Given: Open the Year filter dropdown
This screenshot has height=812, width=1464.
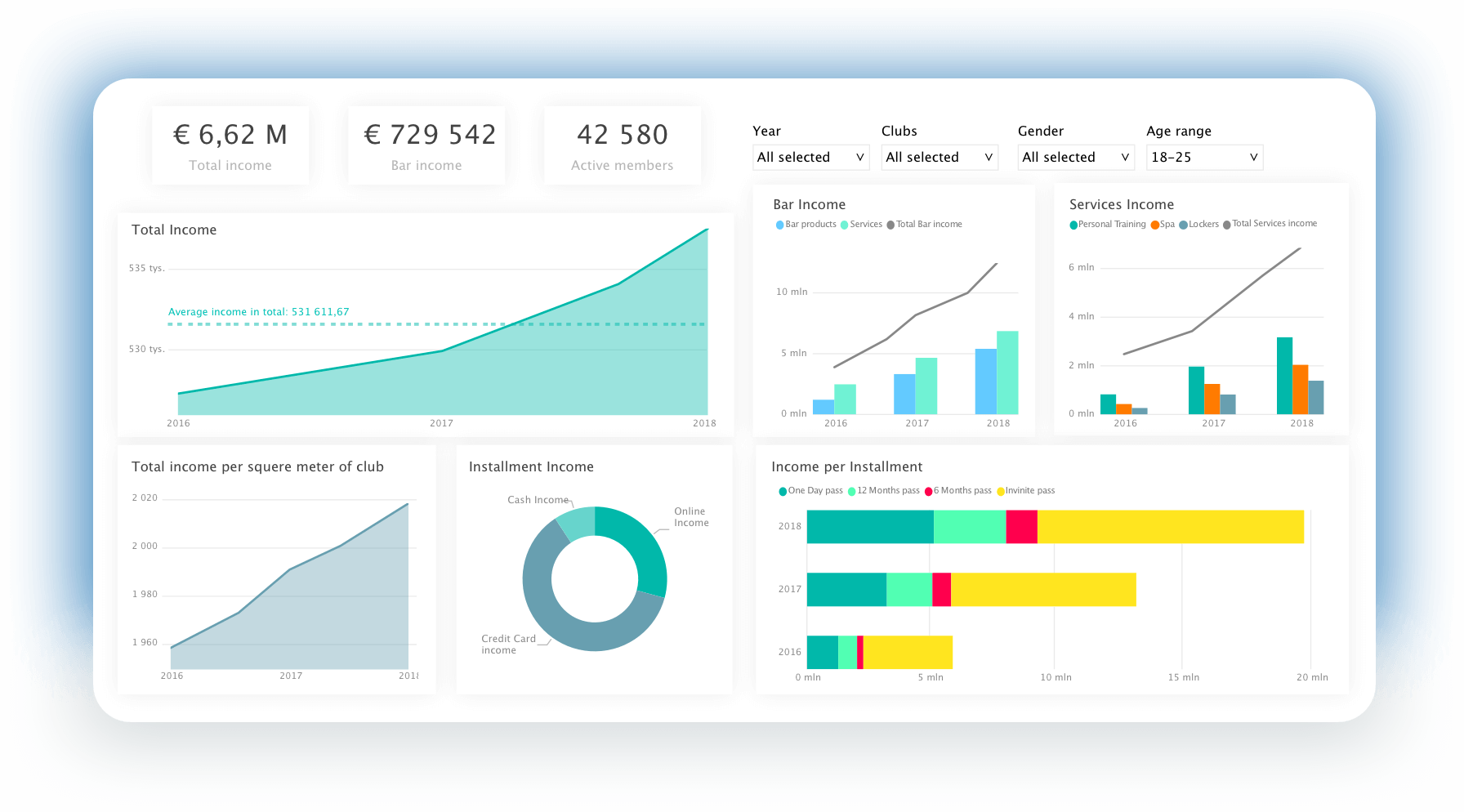Looking at the screenshot, I should (x=810, y=157).
